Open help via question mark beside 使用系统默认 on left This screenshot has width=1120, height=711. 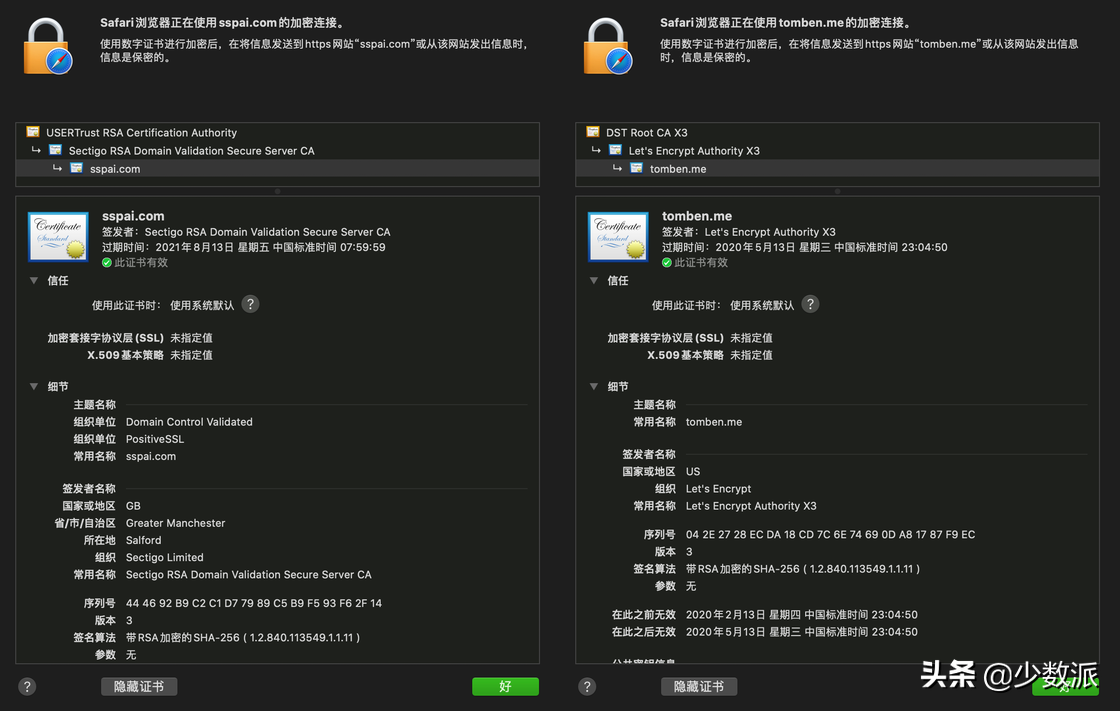(250, 304)
